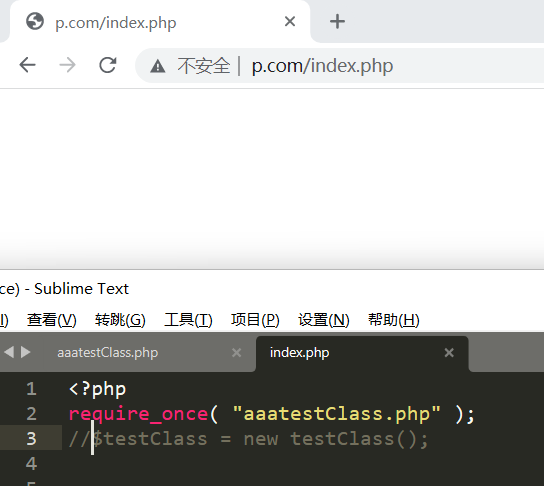
Task: Open the 项目(P) menu
Action: tap(255, 320)
